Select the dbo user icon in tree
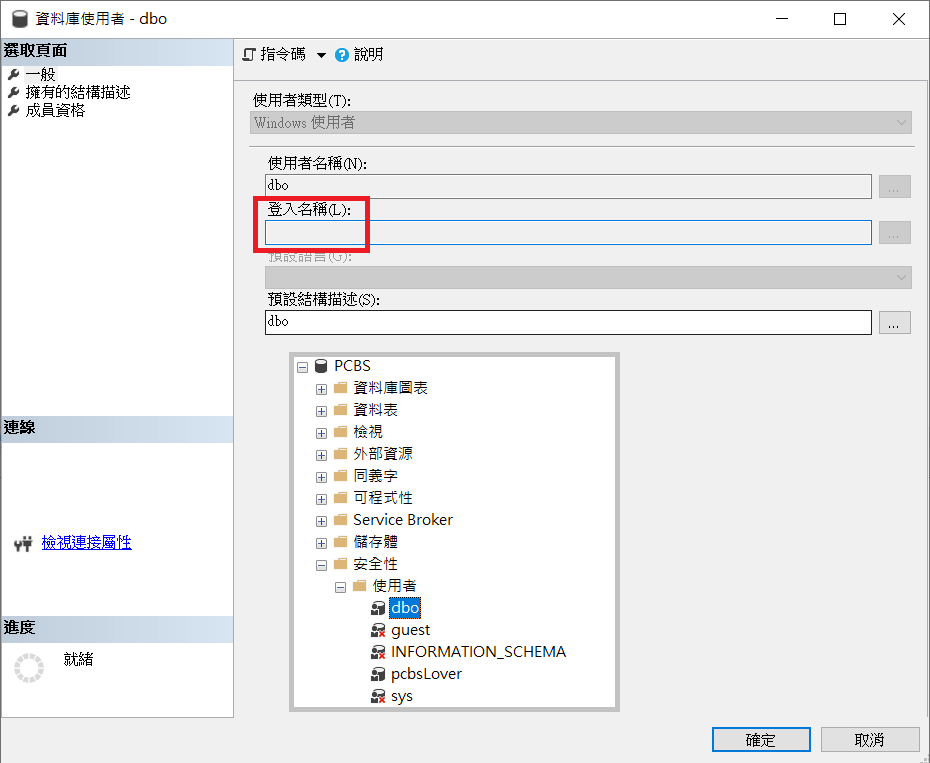Image resolution: width=930 pixels, height=763 pixels. 378,608
